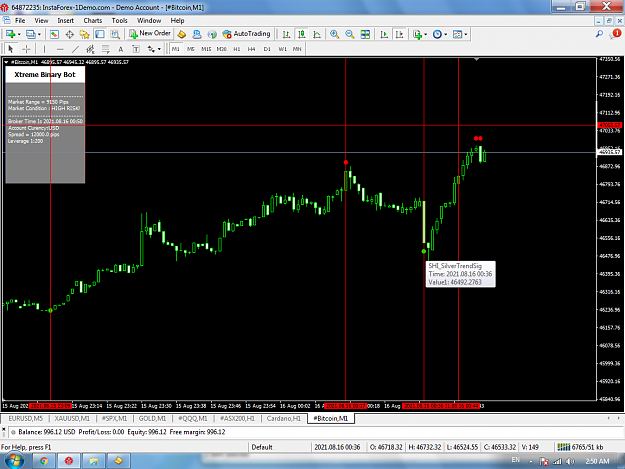Viewport: 625px width, 469px height.
Task: Click the volume tray icon
Action: point(570,461)
